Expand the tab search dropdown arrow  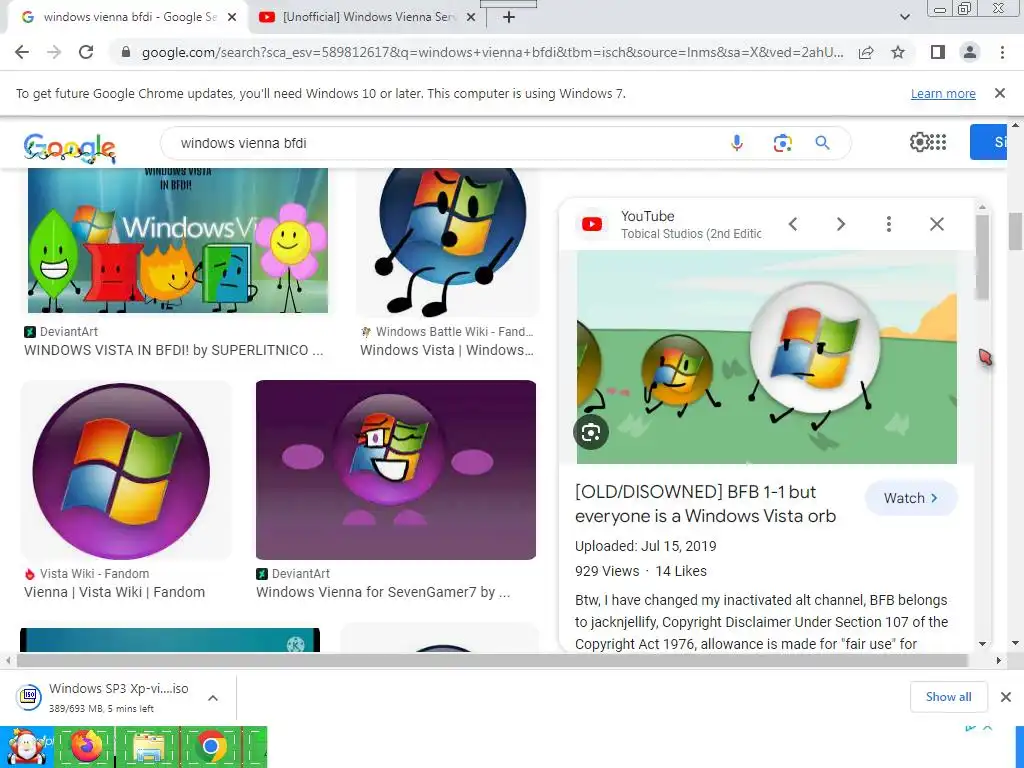click(x=904, y=17)
